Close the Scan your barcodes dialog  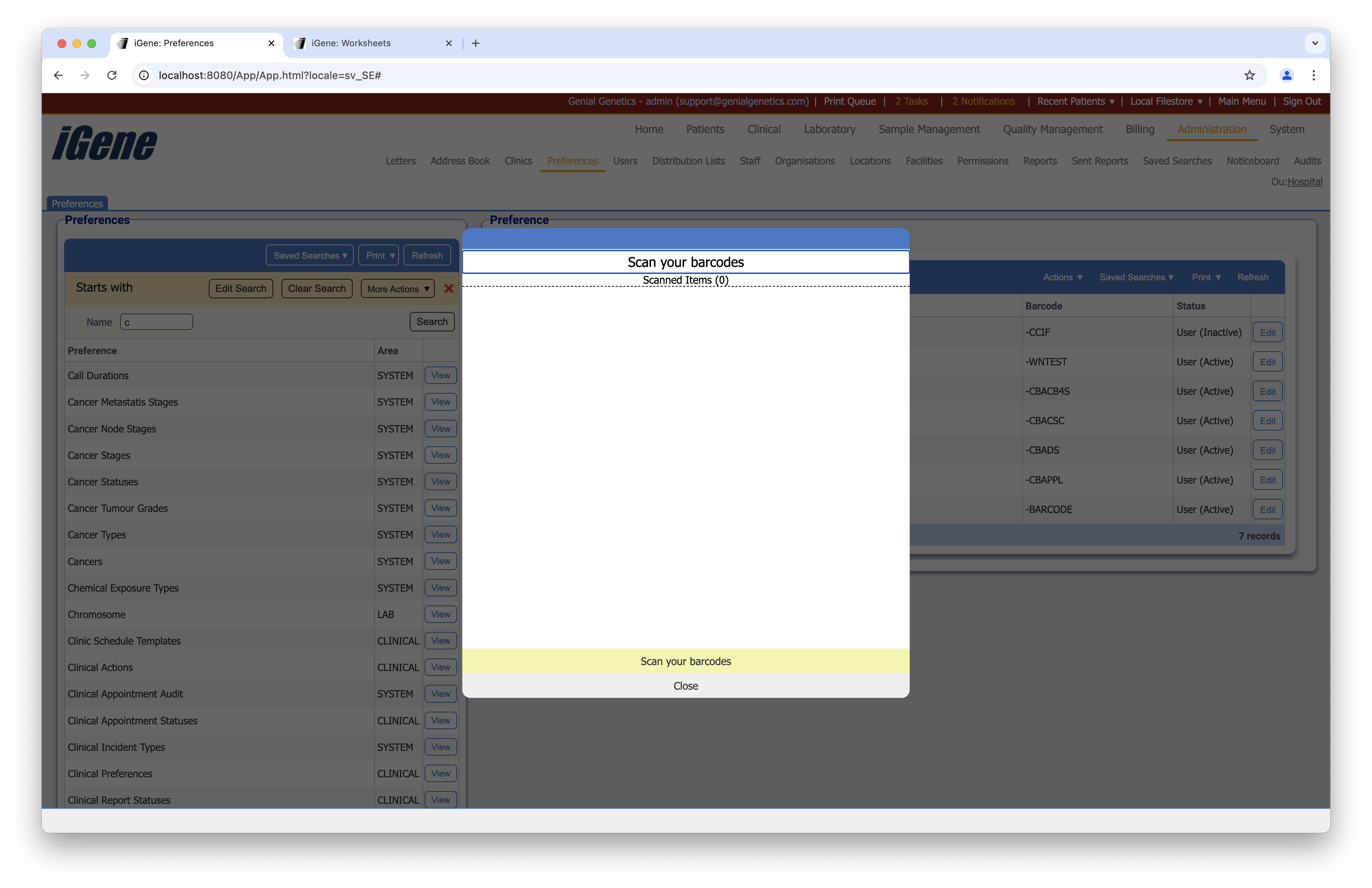coord(685,686)
